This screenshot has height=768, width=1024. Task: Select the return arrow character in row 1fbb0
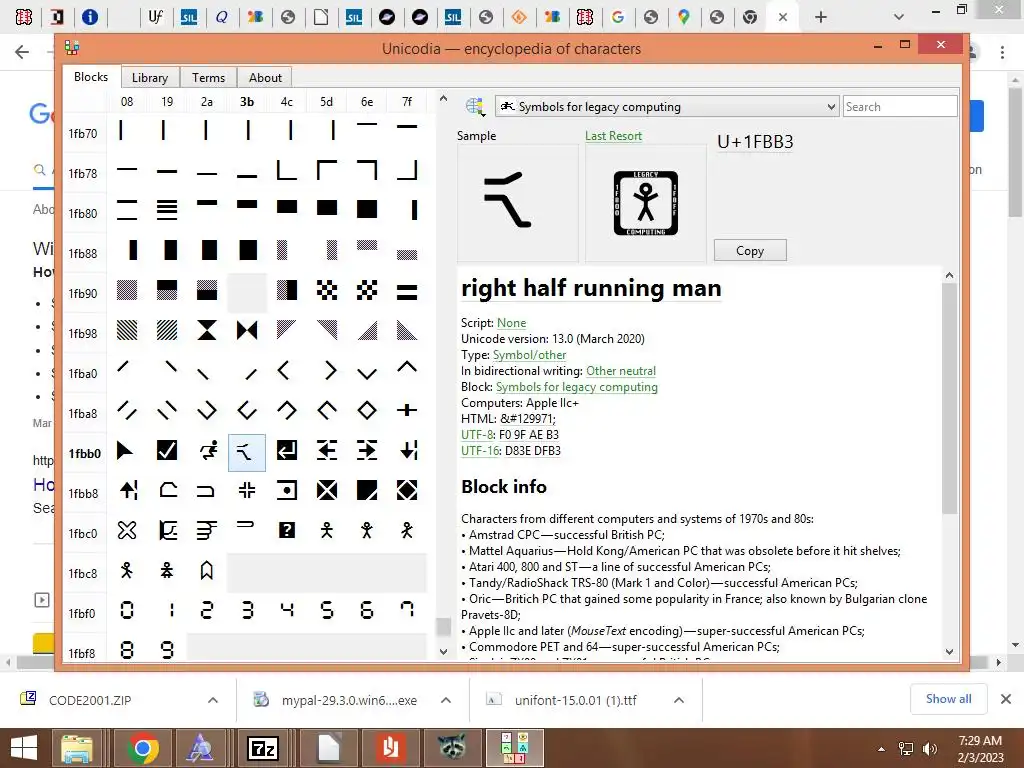click(x=287, y=451)
